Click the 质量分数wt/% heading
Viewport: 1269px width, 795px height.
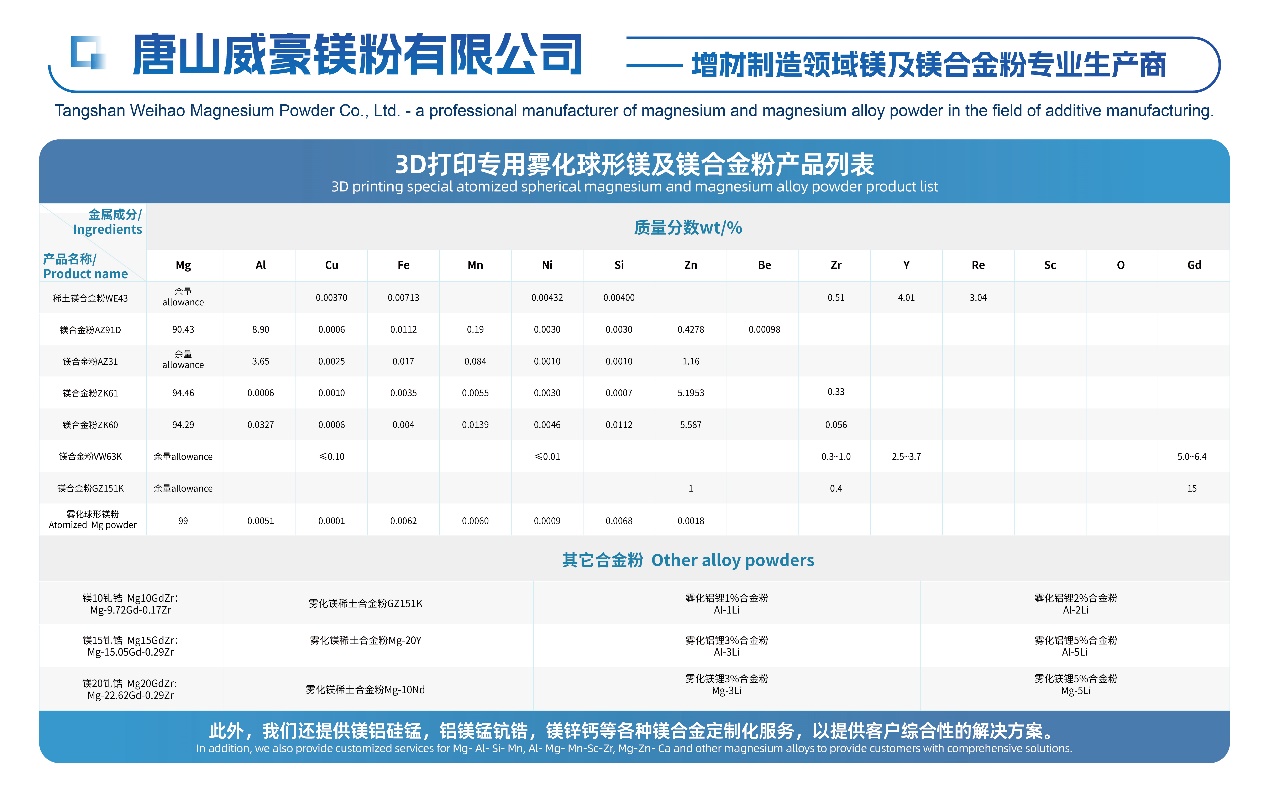point(688,228)
